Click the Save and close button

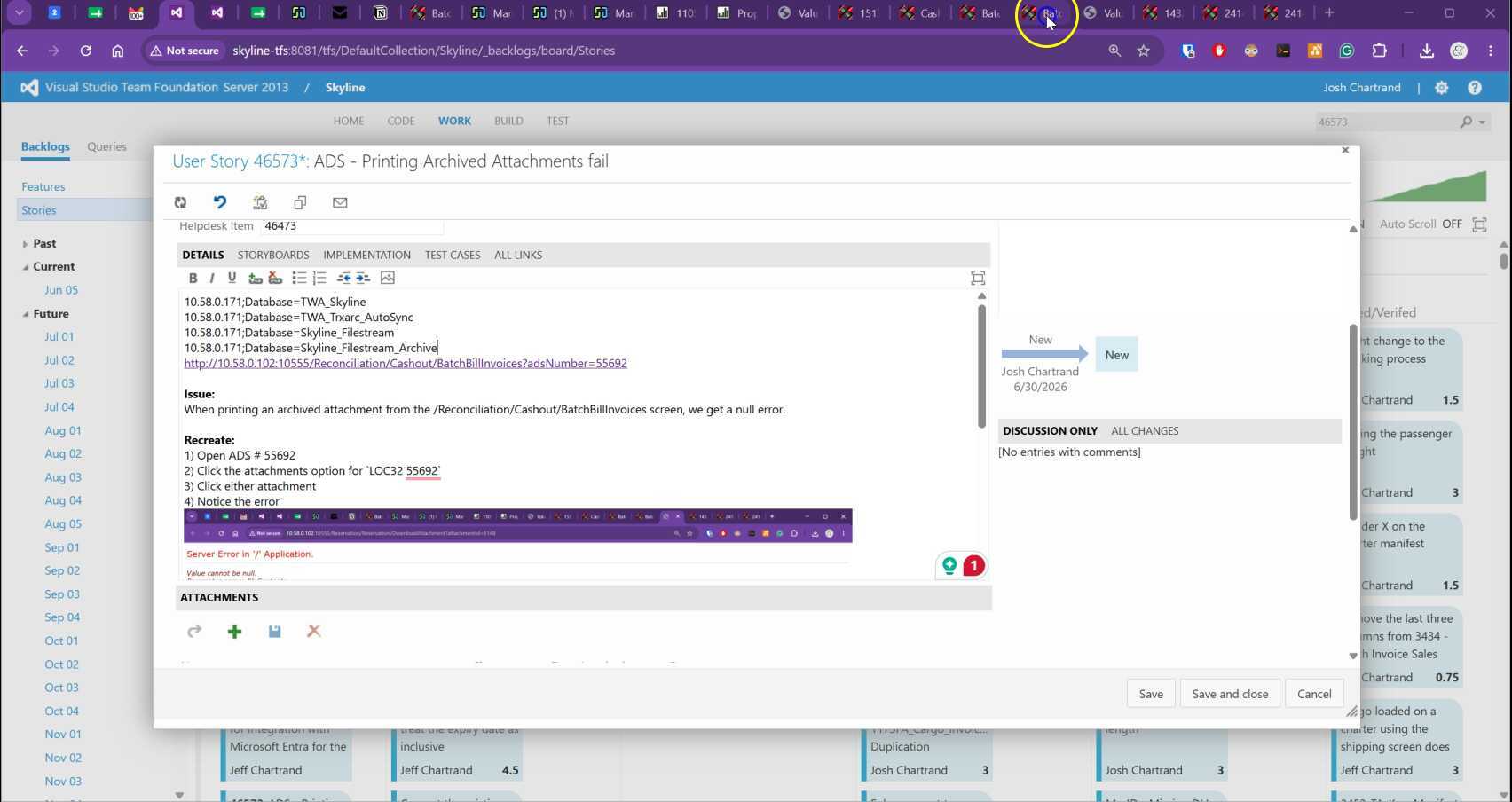point(1230,694)
